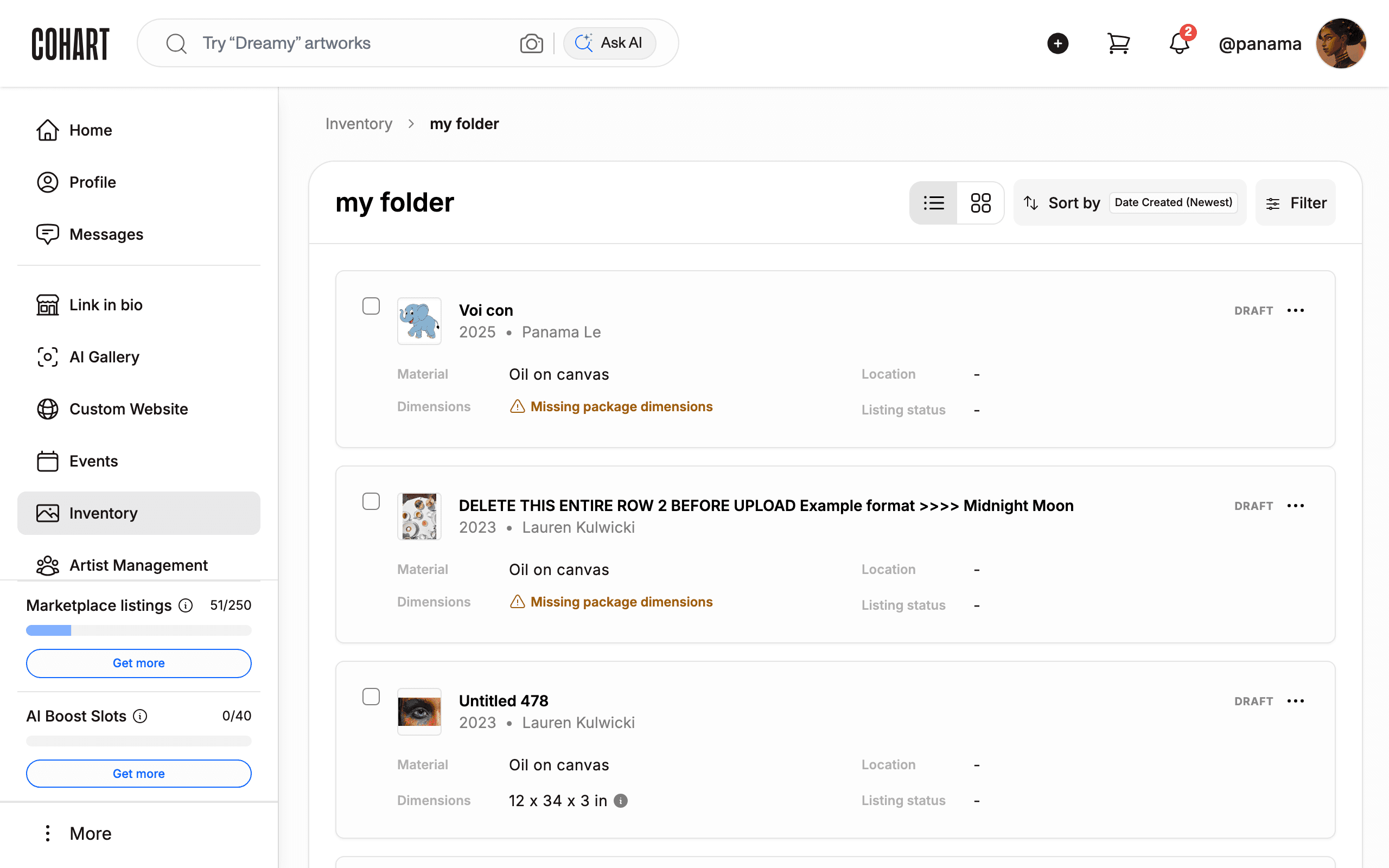Click '12 x 34 x 3 in' dimensions
Screen dimensions: 1389x868
tap(558, 801)
